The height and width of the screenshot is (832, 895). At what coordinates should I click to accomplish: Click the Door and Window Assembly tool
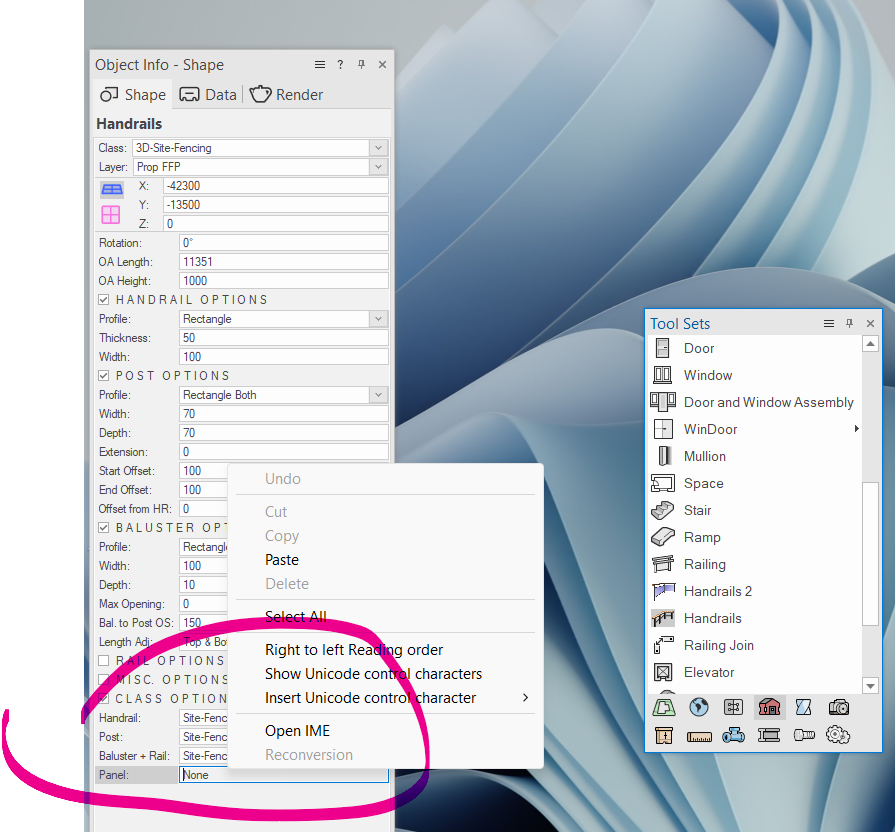(768, 402)
